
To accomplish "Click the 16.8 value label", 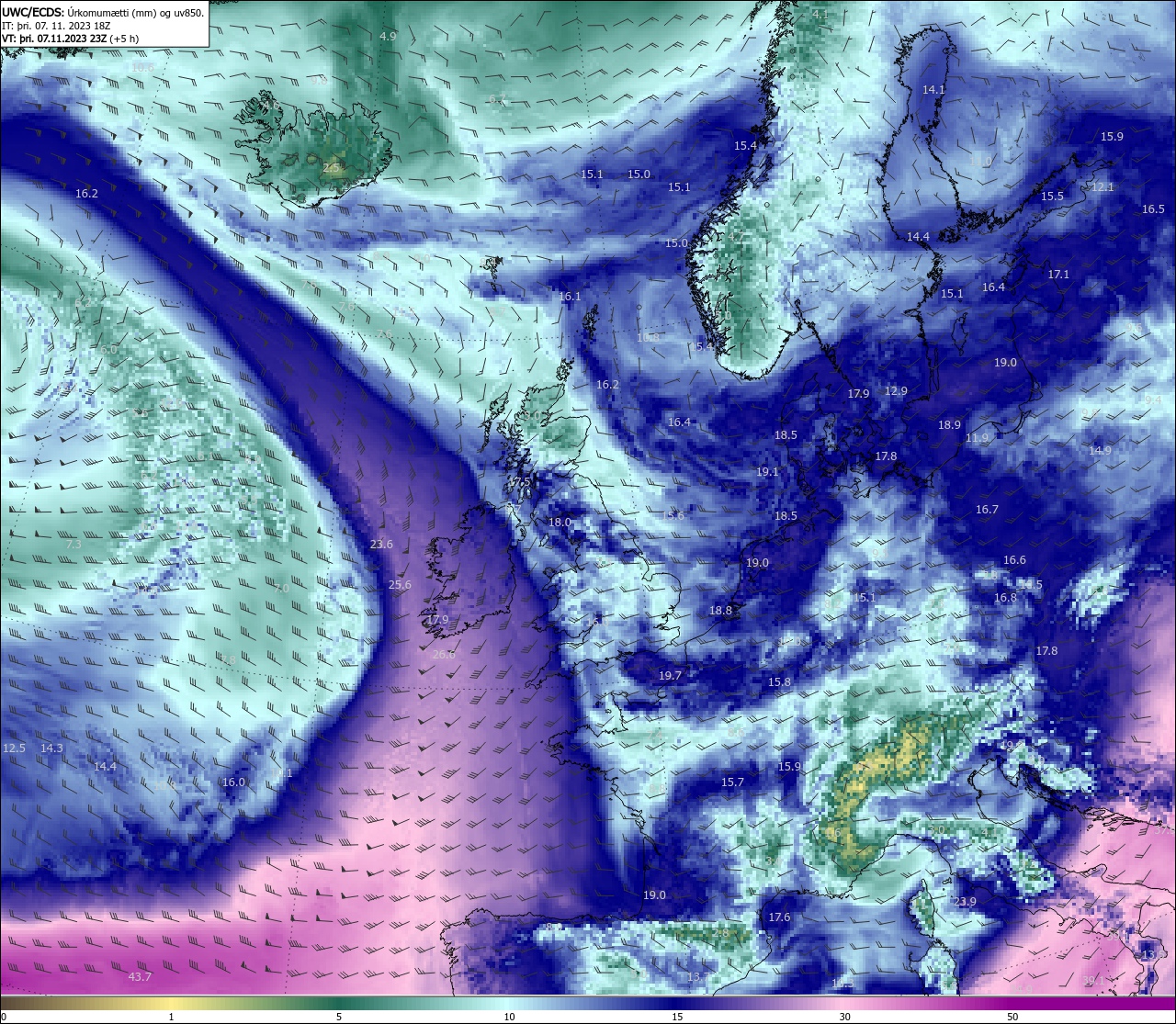I will coord(1005,597).
